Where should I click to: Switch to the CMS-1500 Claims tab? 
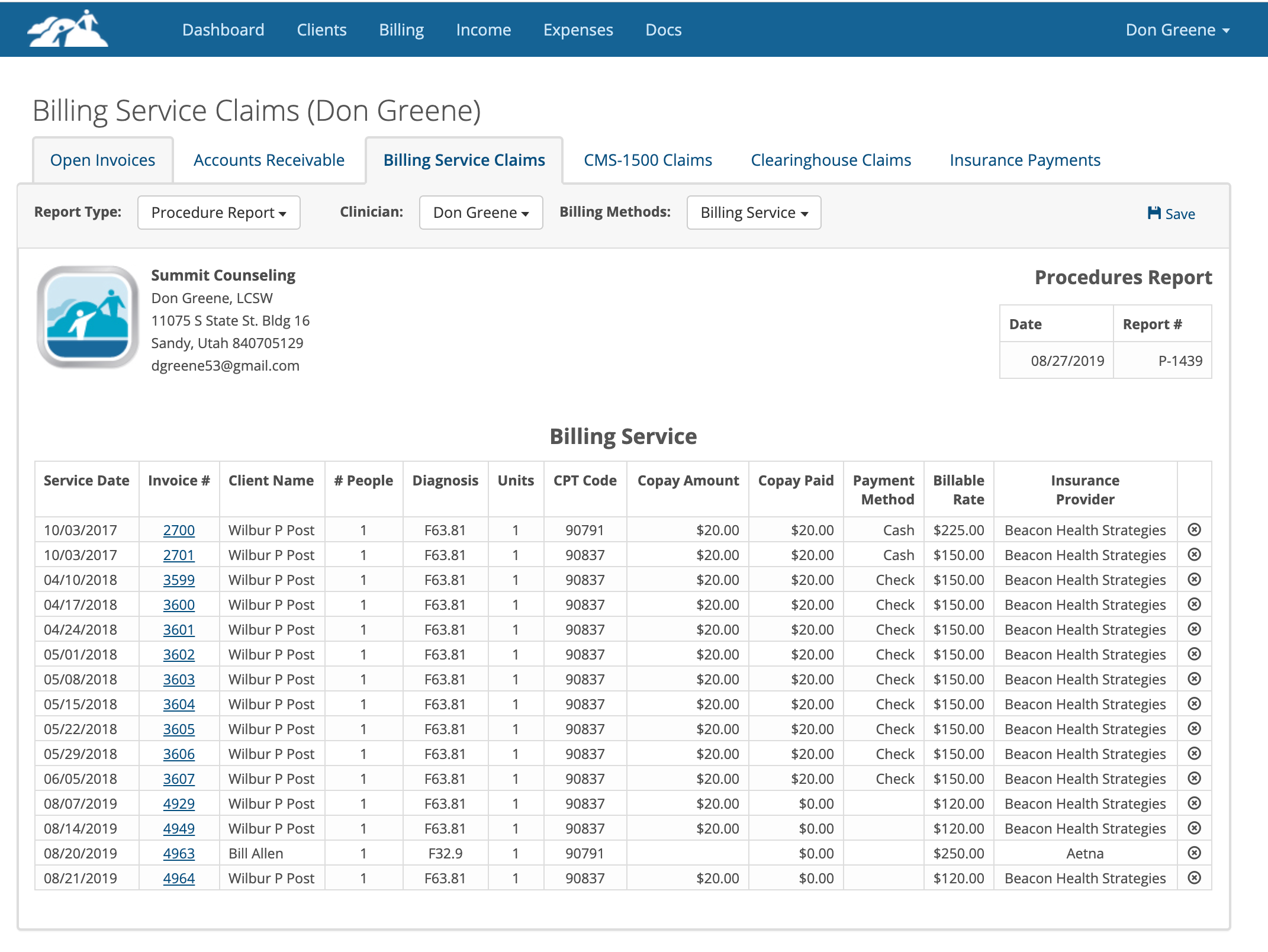click(648, 160)
